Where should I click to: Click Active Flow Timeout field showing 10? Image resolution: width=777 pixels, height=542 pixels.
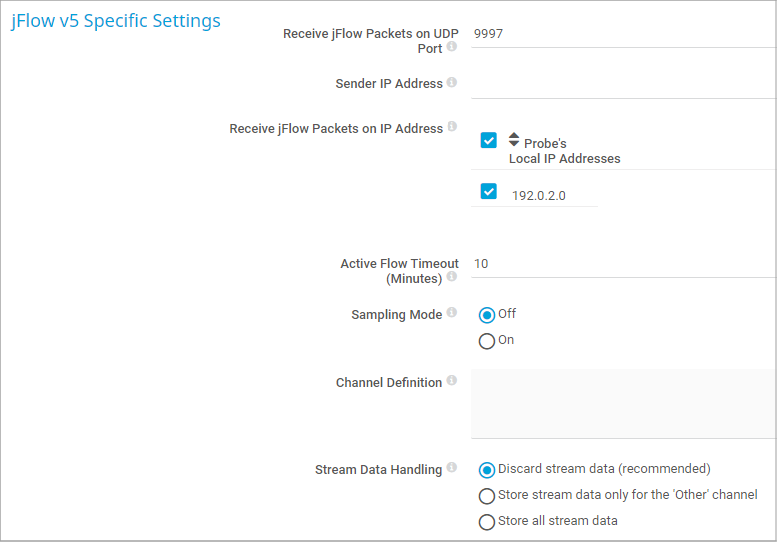coord(622,264)
